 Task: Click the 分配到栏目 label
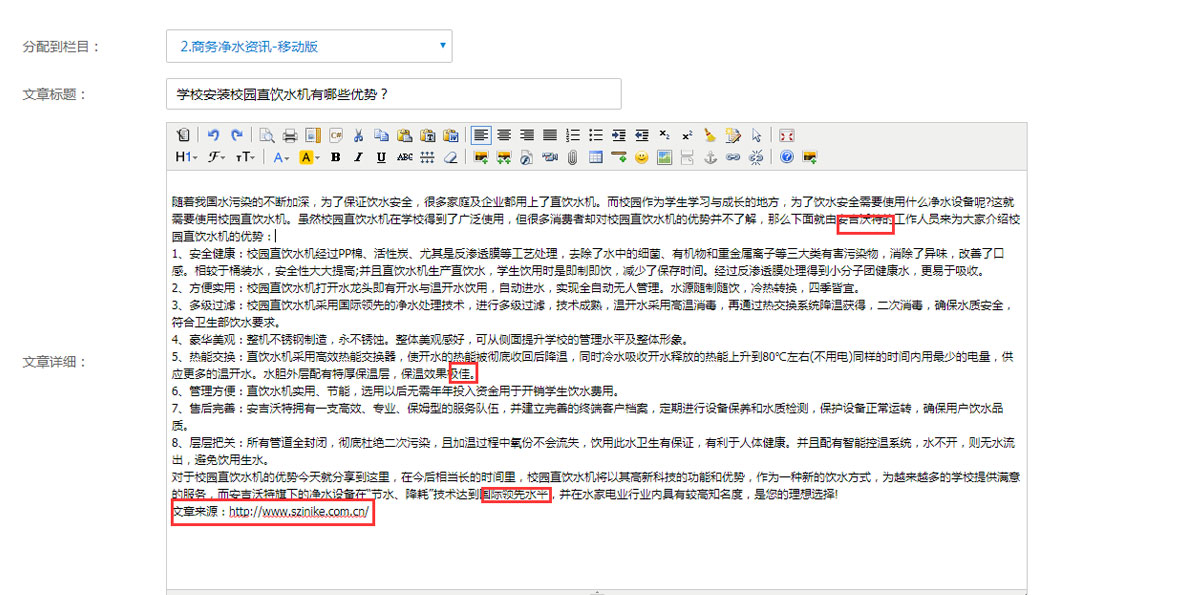point(62,46)
